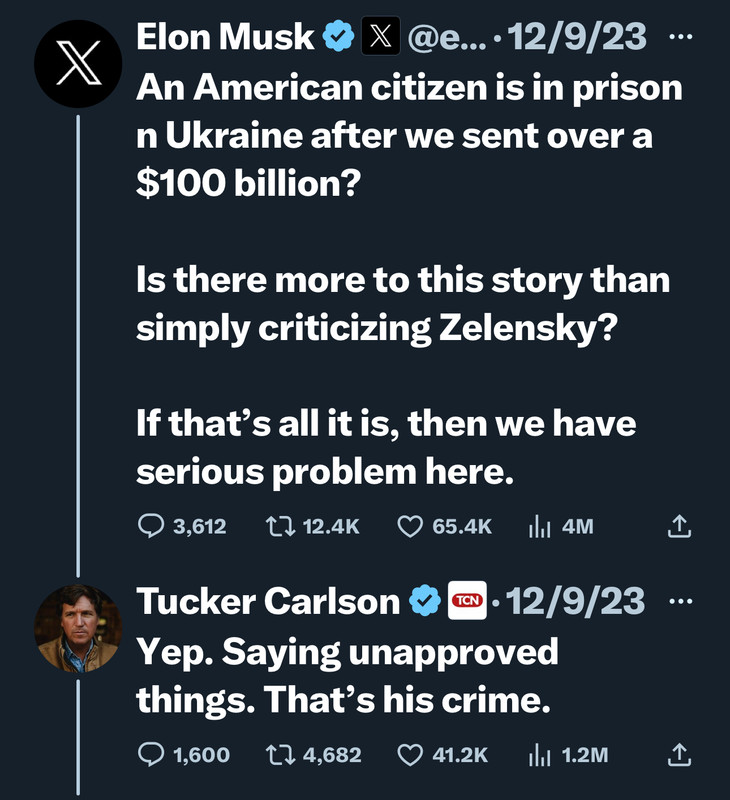Open Tucker Carlson's profile photo

tap(78, 626)
